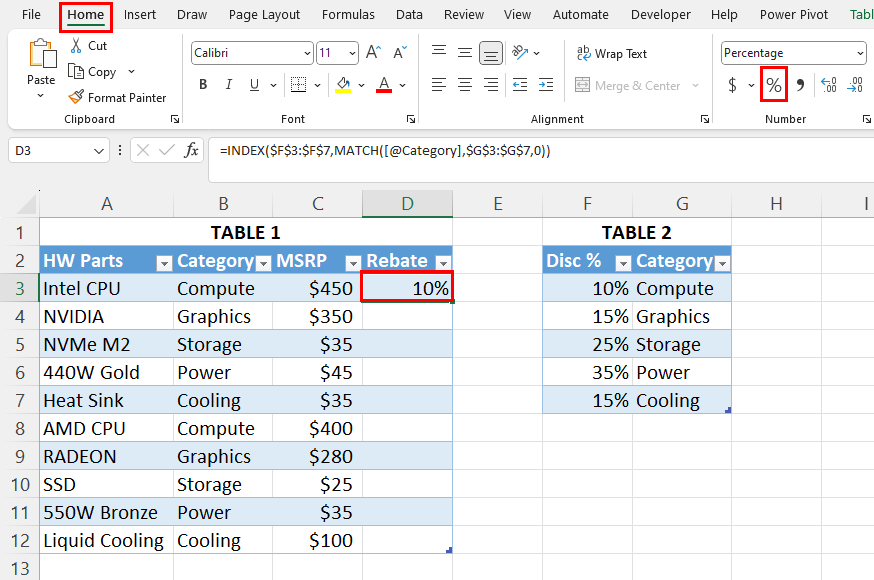Click the Increase Indent icon
This screenshot has height=580, width=874.
coord(546,85)
